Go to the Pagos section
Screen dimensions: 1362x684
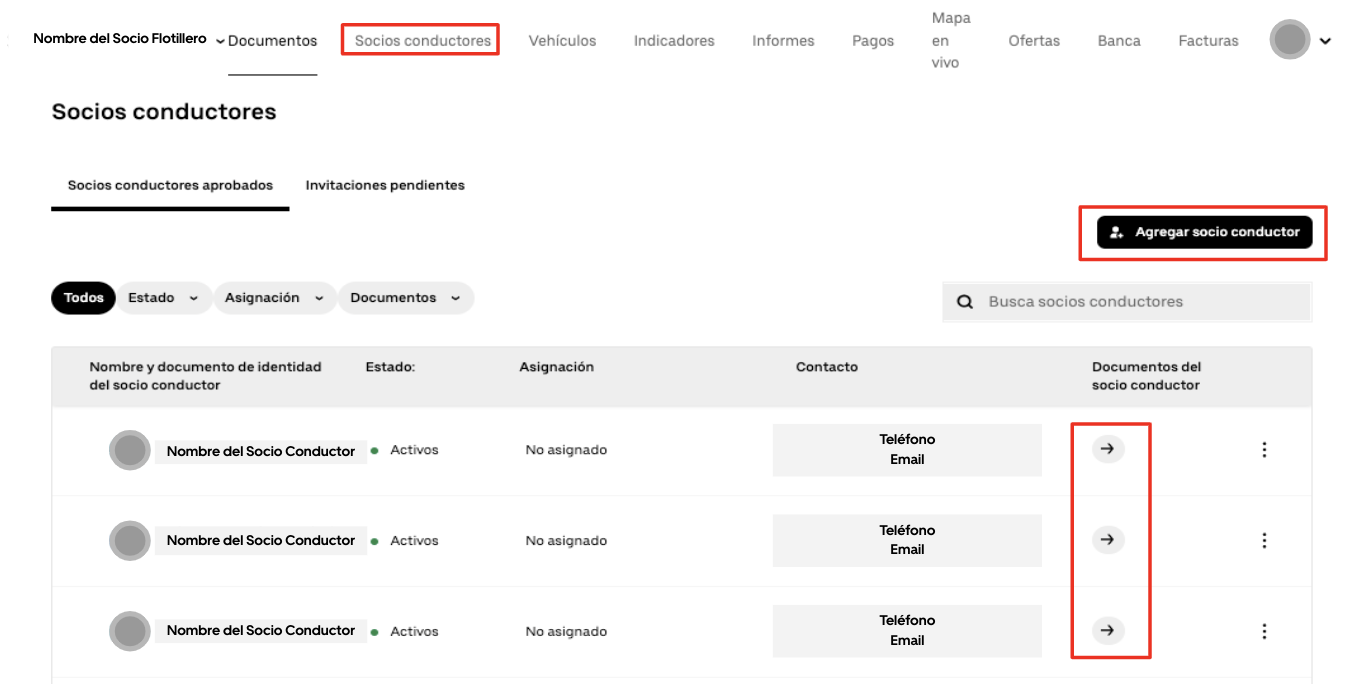click(x=873, y=41)
